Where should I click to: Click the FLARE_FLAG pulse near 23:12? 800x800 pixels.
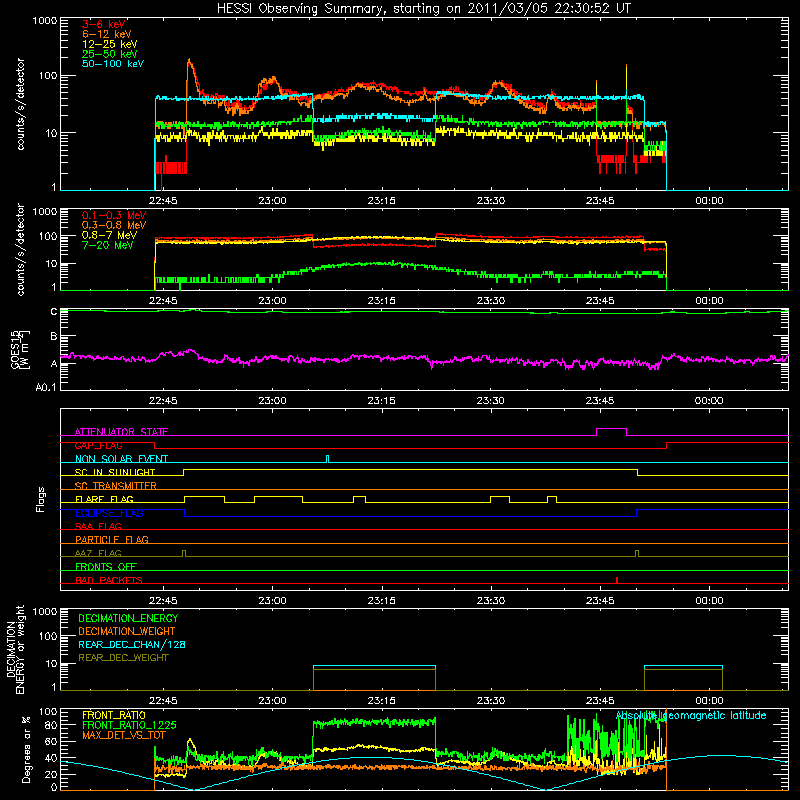[359, 497]
